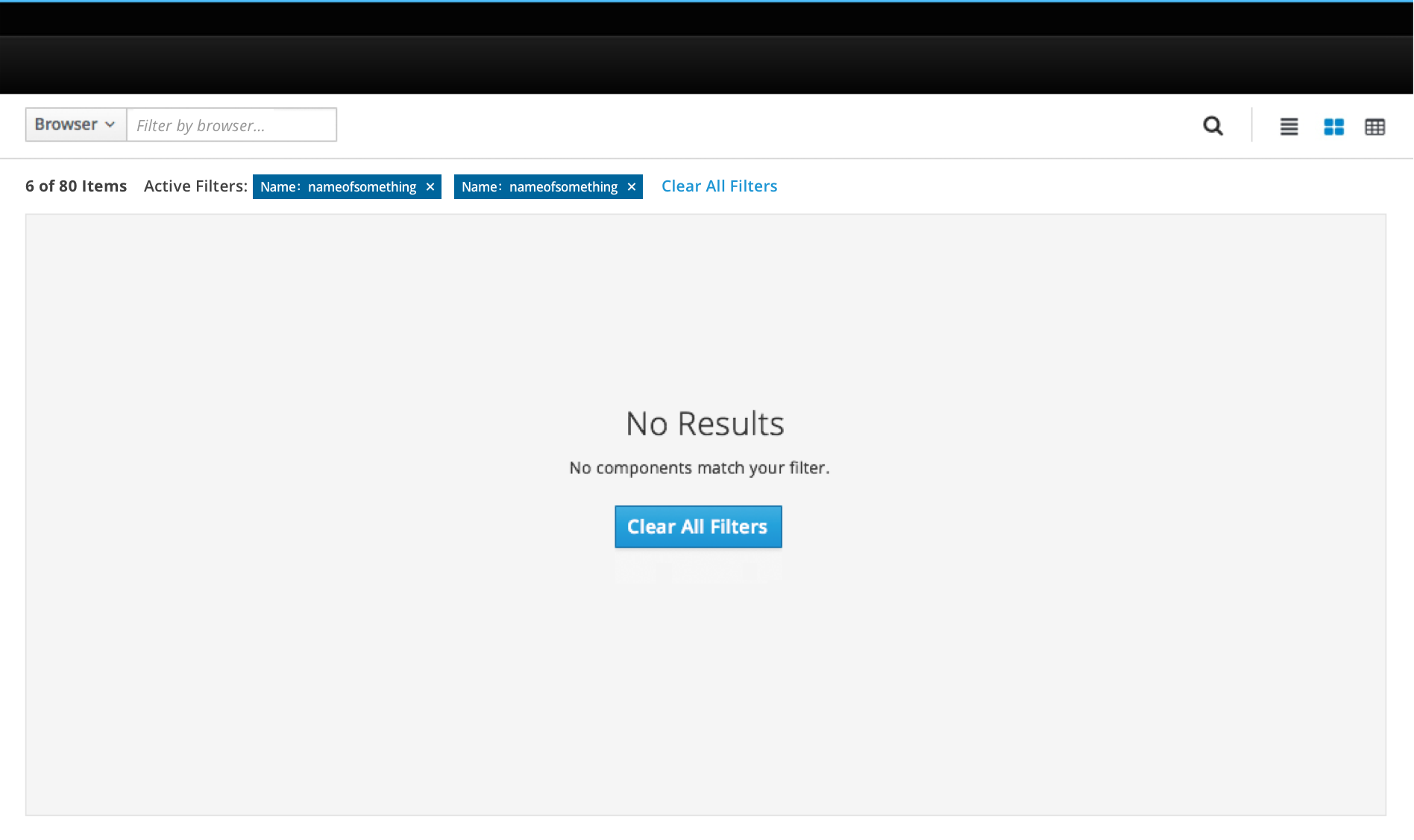Click the No Results heading
Viewport: 1414px width, 840px height.
(705, 423)
